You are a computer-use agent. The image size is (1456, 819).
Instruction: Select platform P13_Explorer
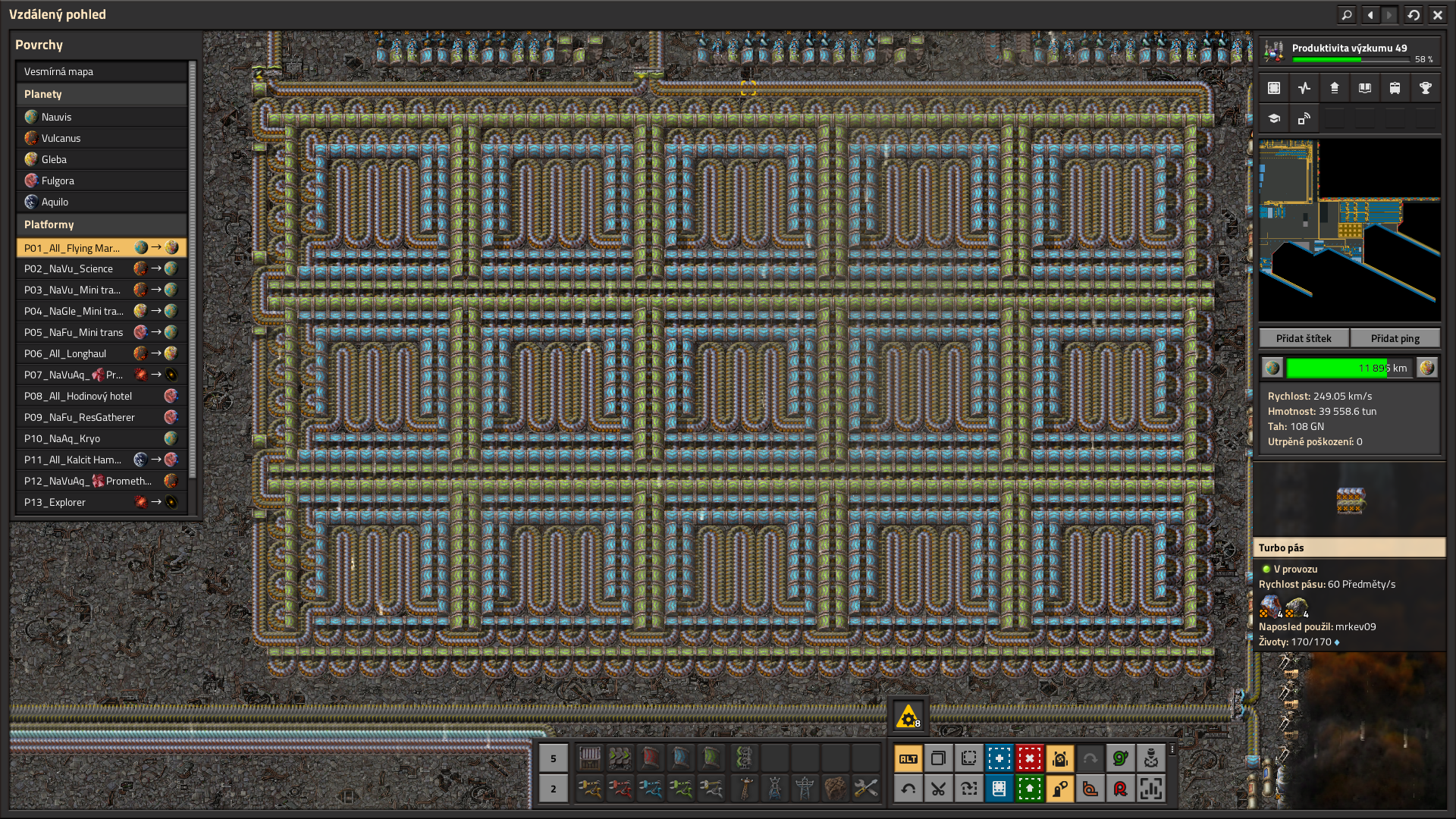tap(102, 502)
